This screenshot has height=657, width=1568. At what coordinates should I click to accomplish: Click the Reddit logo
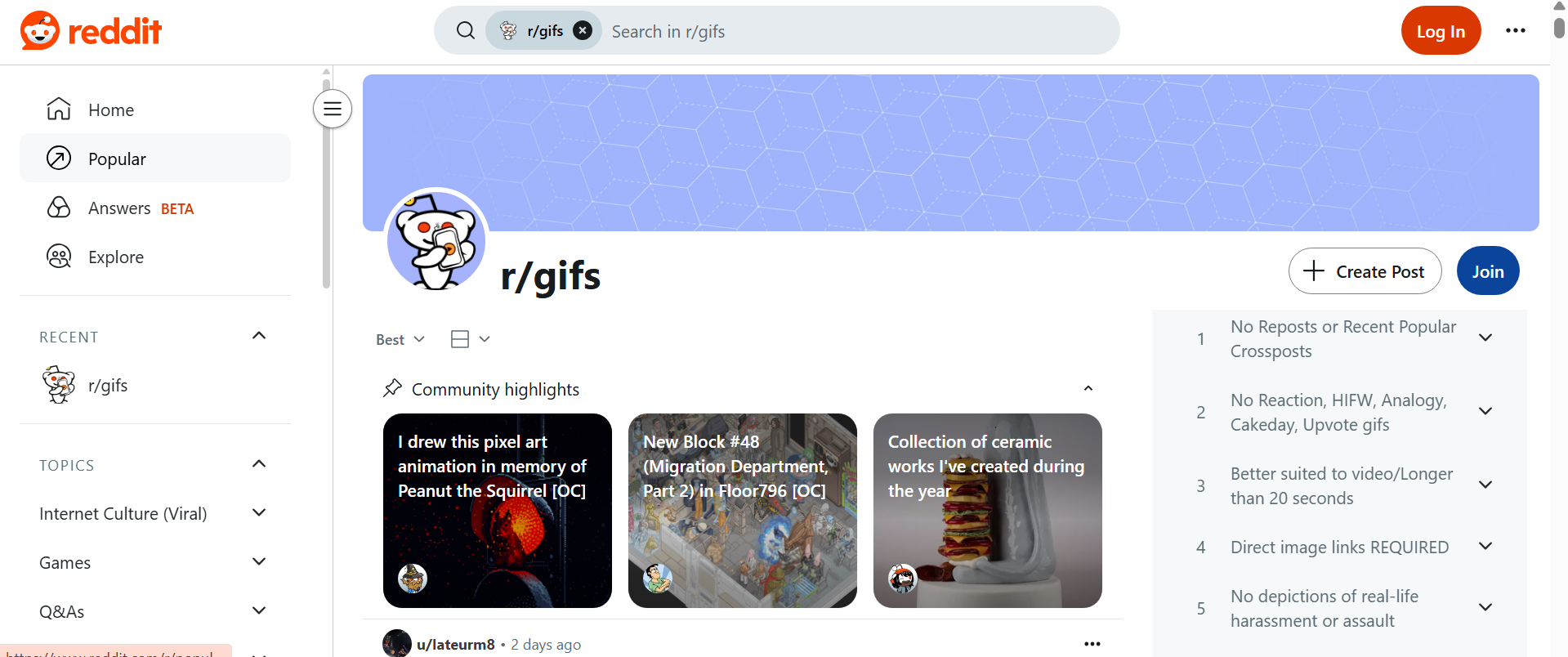91,31
